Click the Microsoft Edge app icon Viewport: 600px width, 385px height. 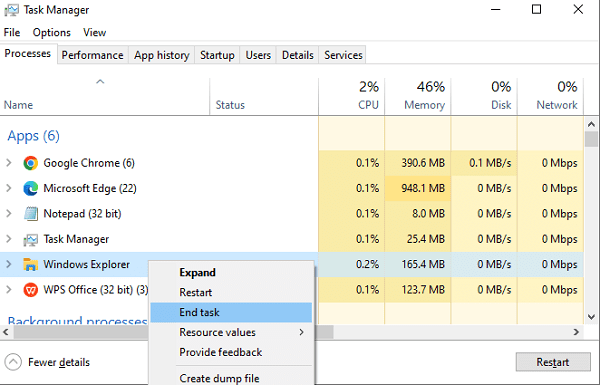point(31,188)
